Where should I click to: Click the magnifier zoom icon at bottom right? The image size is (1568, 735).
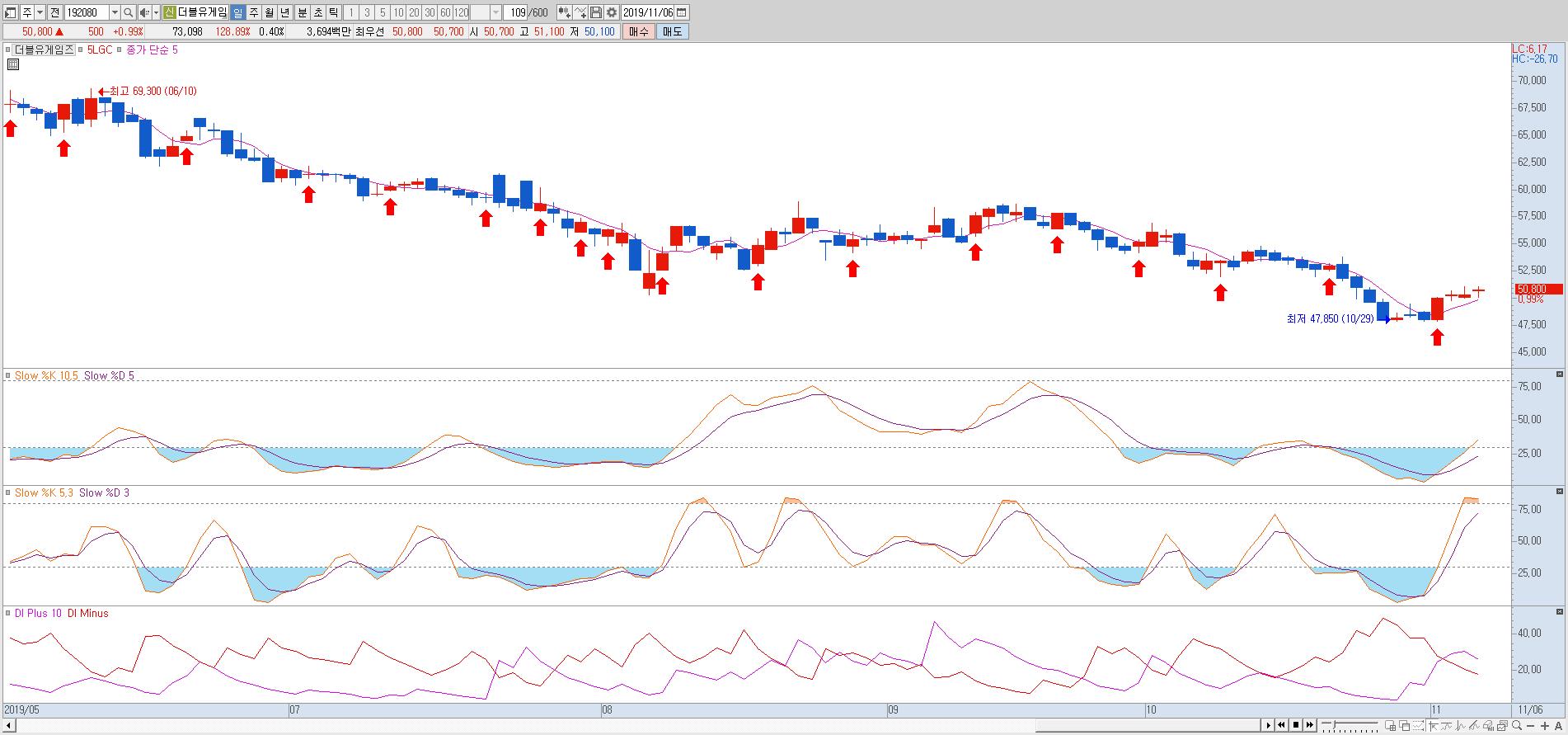tap(1517, 726)
